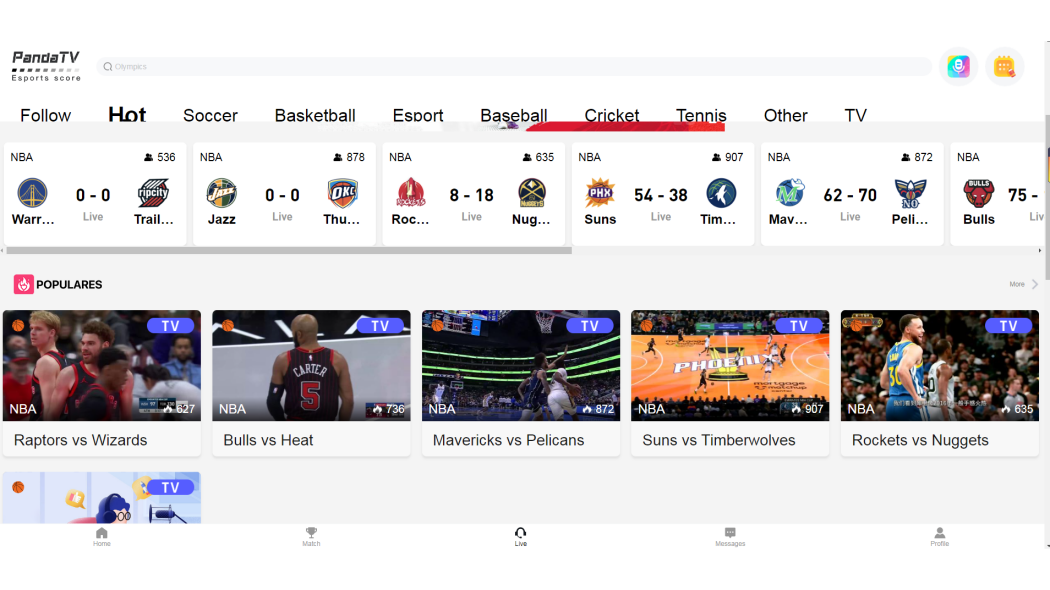This screenshot has width=1050, height=590.
Task: Switch to the Follow tab
Action: (46, 115)
